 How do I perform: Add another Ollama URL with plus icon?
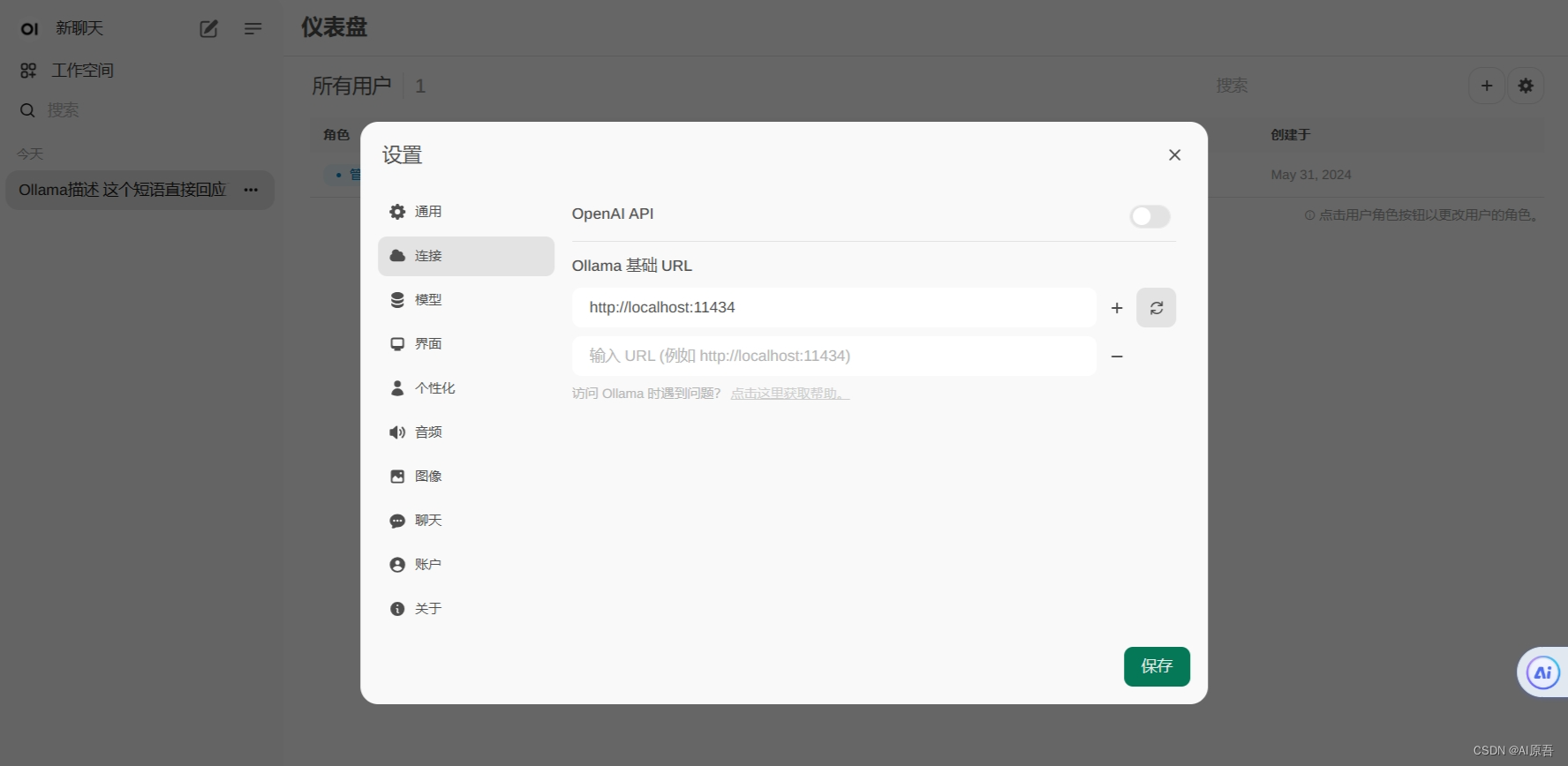tap(1117, 308)
